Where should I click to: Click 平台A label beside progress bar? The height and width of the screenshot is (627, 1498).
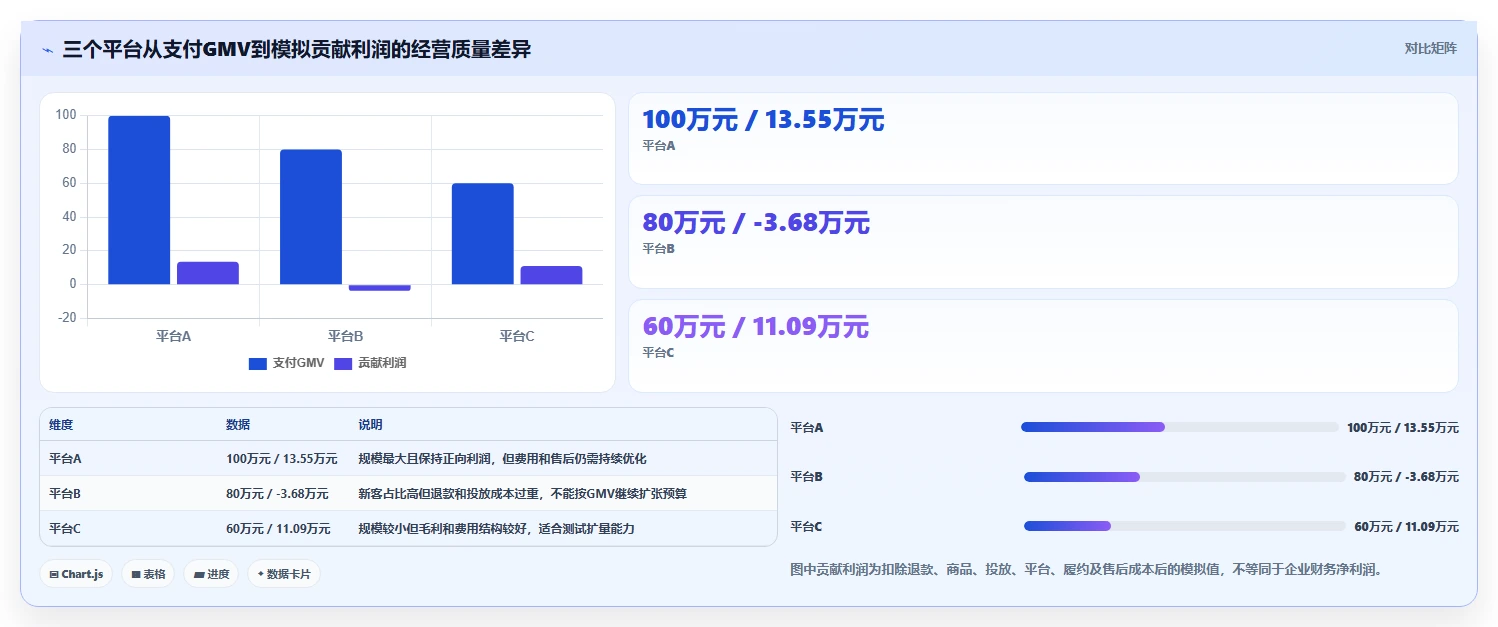[x=807, y=428]
